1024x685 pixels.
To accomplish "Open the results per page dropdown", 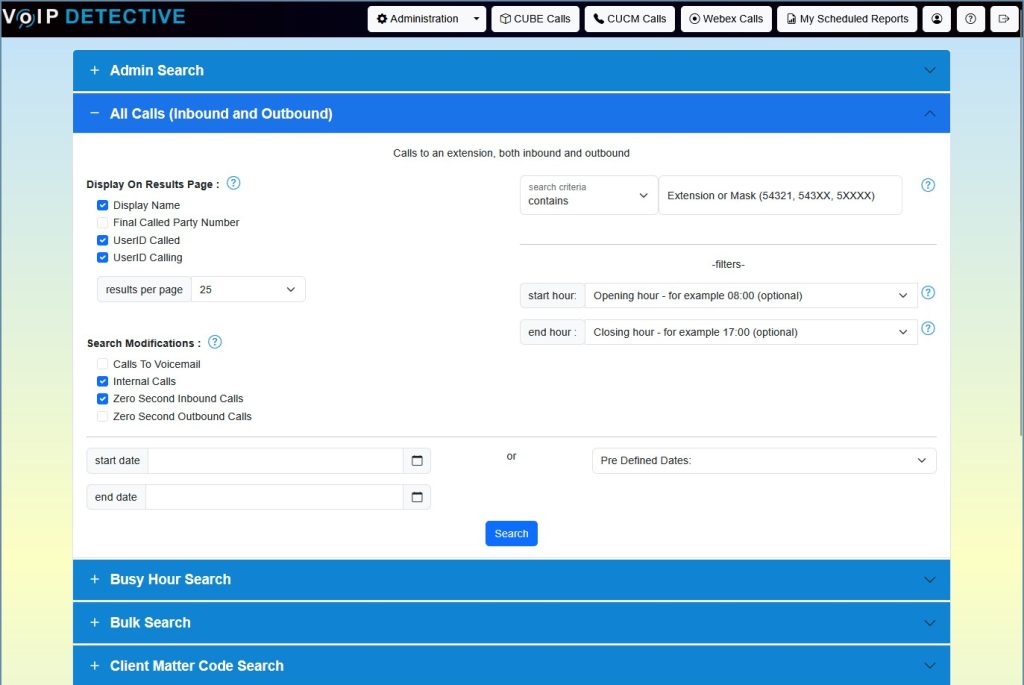I will [x=248, y=289].
